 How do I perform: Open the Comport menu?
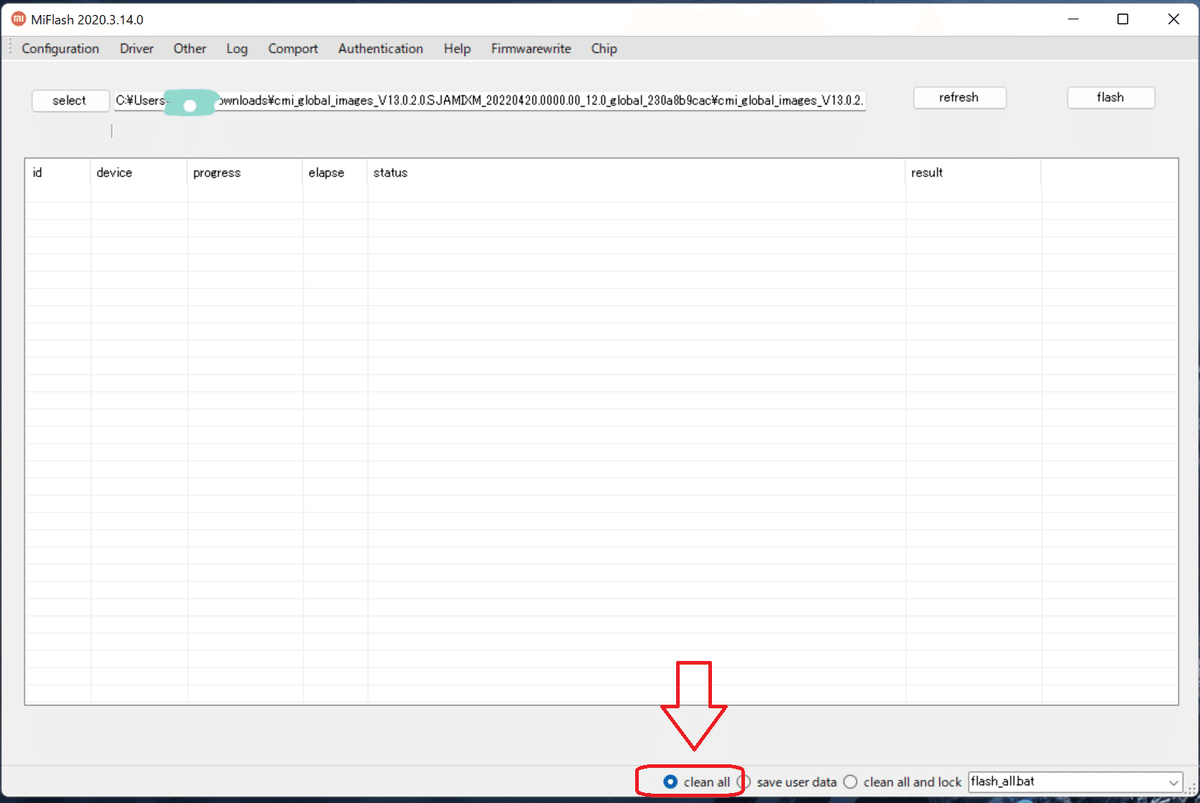tap(293, 48)
